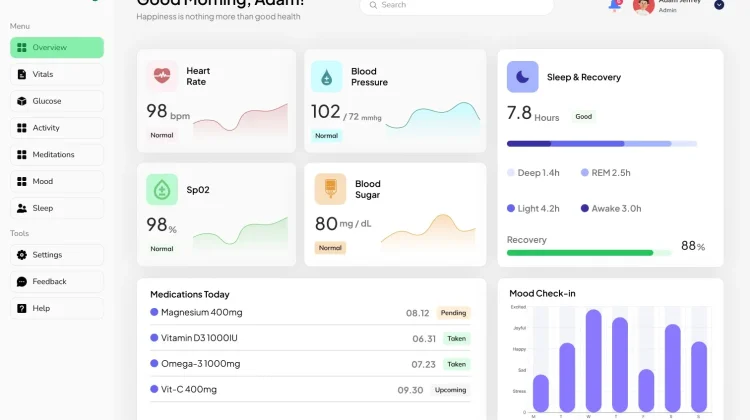Image resolution: width=750 pixels, height=420 pixels.
Task: Click the Mood grid icon
Action: pos(22,181)
